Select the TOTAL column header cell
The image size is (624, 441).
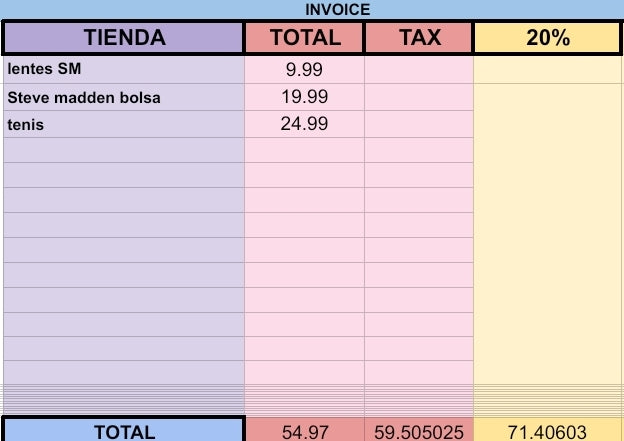pyautogui.click(x=305, y=38)
